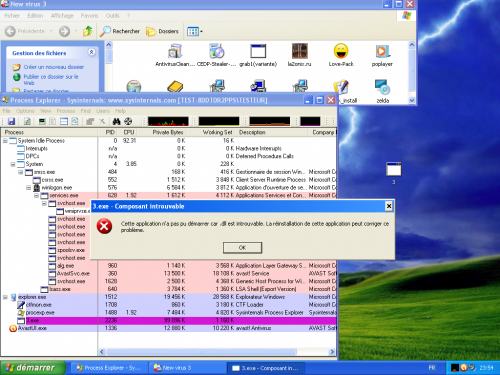The width and height of the screenshot is (500, 375).
Task: Open the Fichier menu in New virus 3
Action: click(12, 16)
